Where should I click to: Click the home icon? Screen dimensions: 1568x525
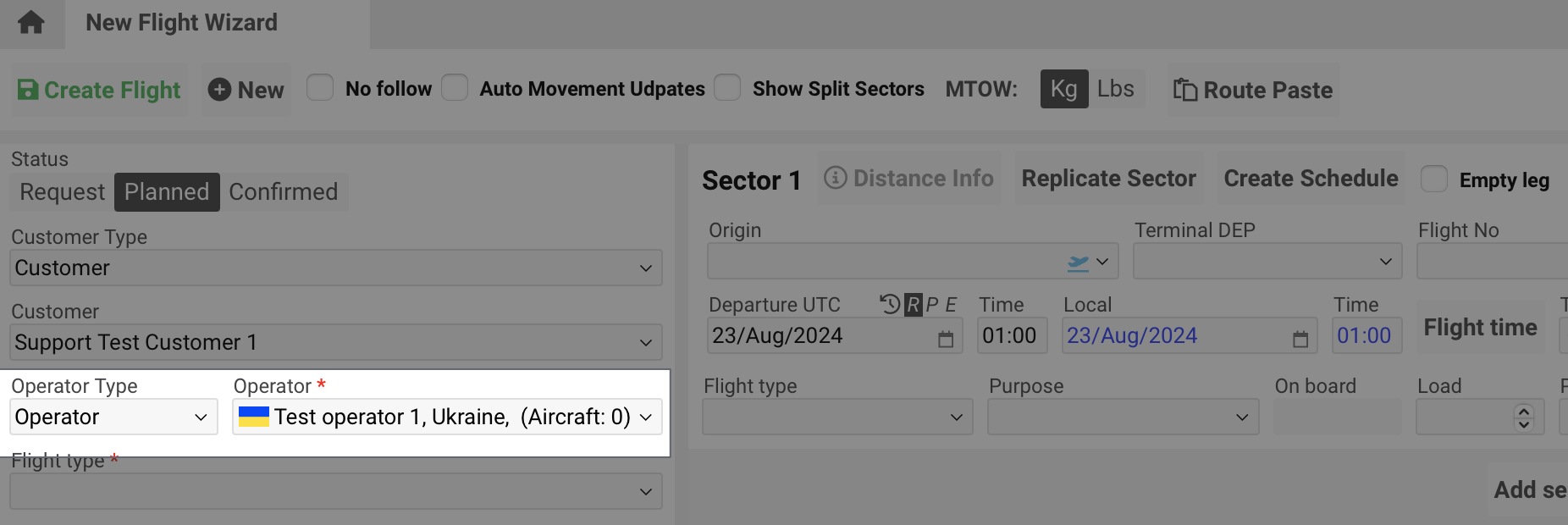tap(31, 23)
